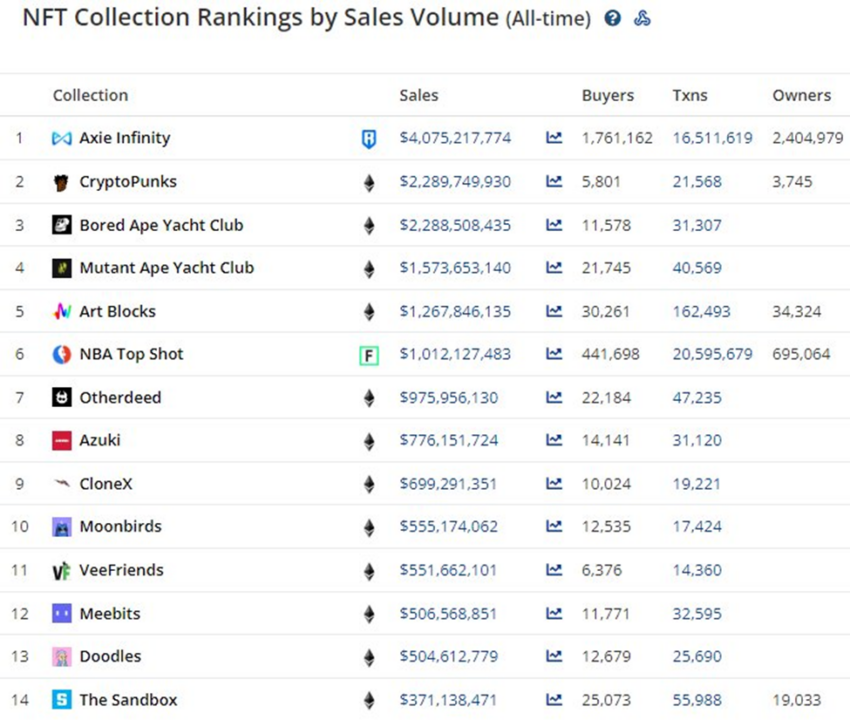The width and height of the screenshot is (850, 720).
Task: Click the Ethereum icon in the Azuki row
Action: click(369, 441)
